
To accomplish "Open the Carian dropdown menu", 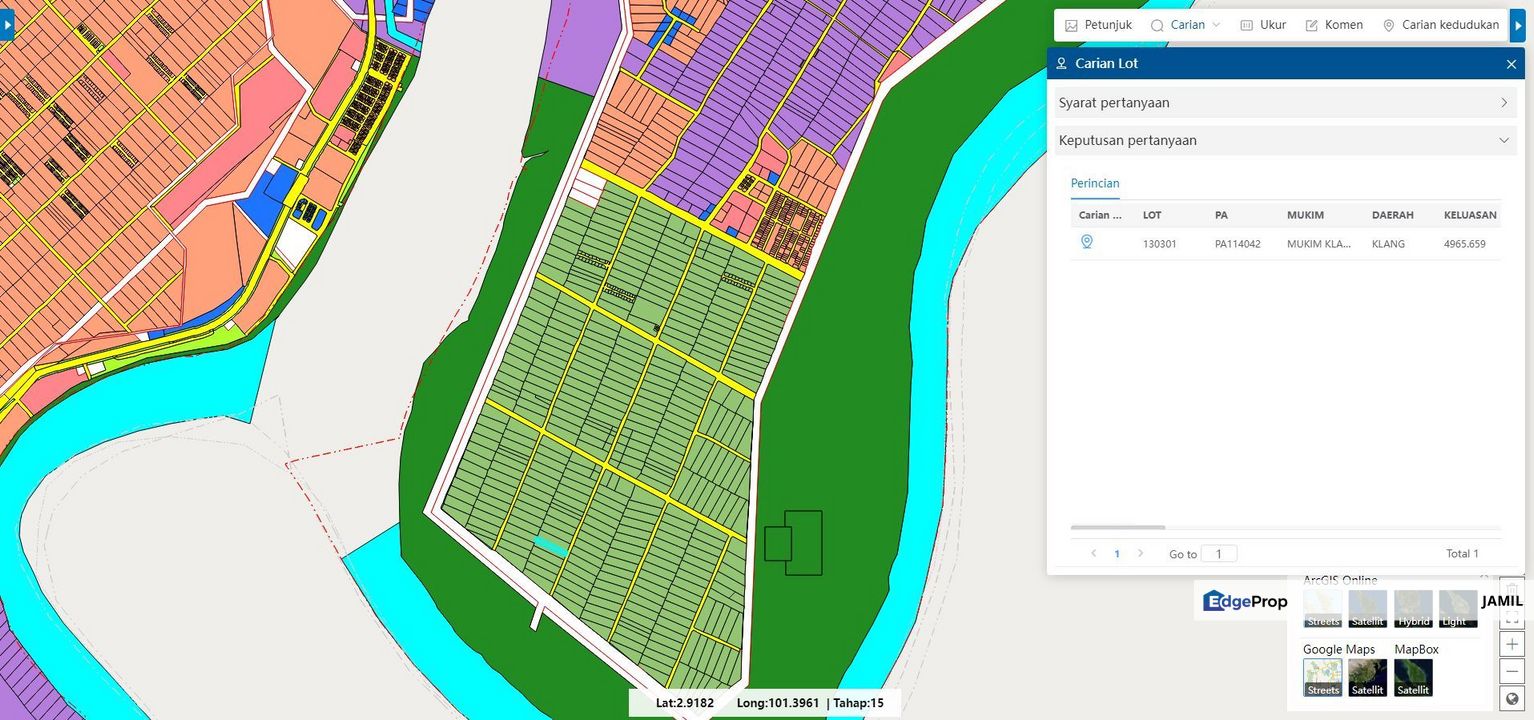I will 1186,25.
